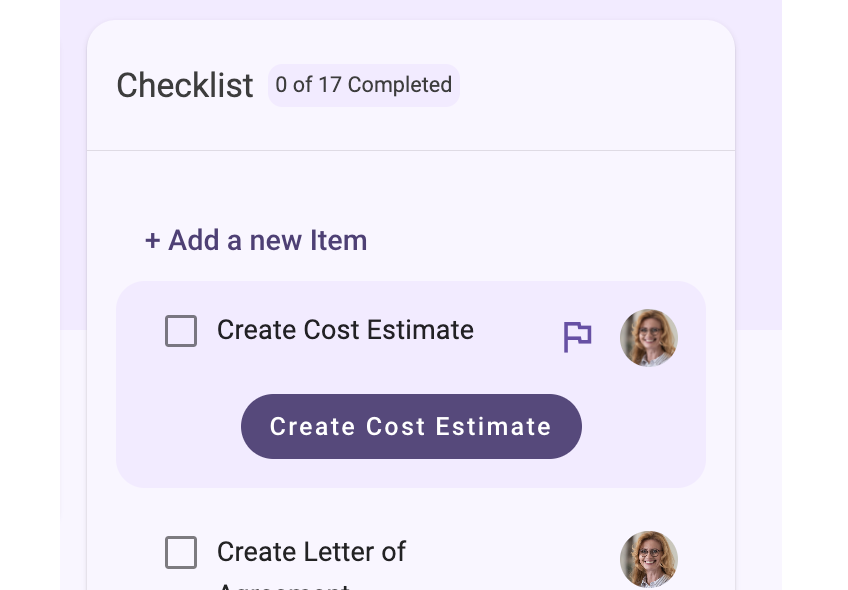Toggle the checkbox for the first checklist task
Screen dimensions: 848x590
click(181, 331)
